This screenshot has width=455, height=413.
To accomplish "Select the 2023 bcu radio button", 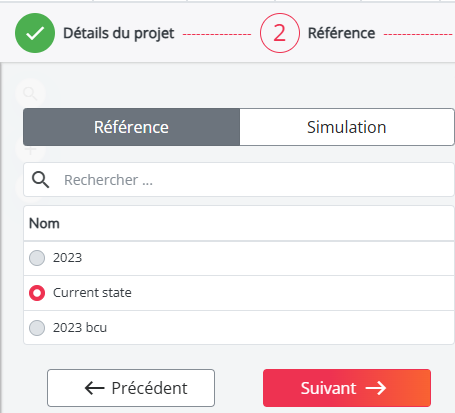I will click(x=37, y=328).
